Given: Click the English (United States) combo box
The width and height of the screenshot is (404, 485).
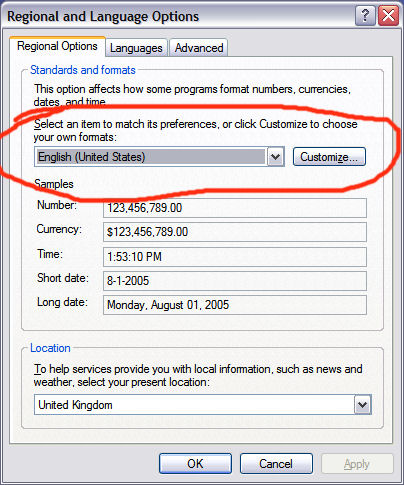Looking at the screenshot, I should click(x=159, y=156).
